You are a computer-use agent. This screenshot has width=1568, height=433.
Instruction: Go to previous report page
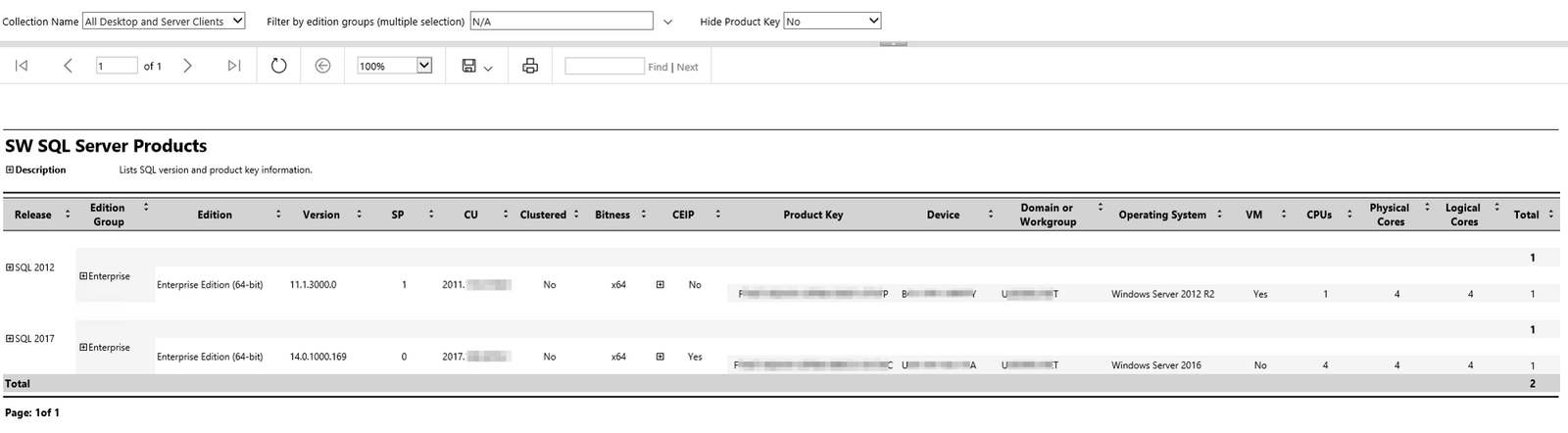(x=68, y=66)
